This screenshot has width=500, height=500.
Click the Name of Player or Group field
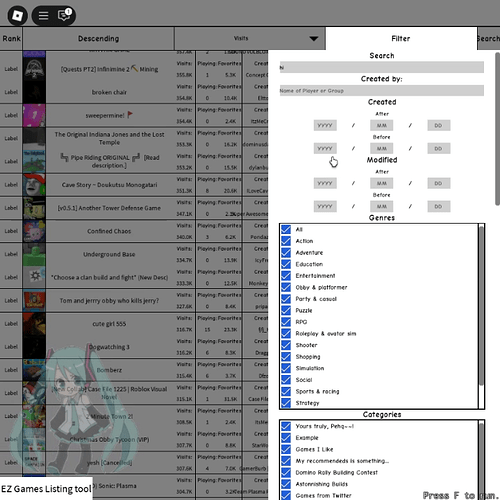(x=382, y=91)
